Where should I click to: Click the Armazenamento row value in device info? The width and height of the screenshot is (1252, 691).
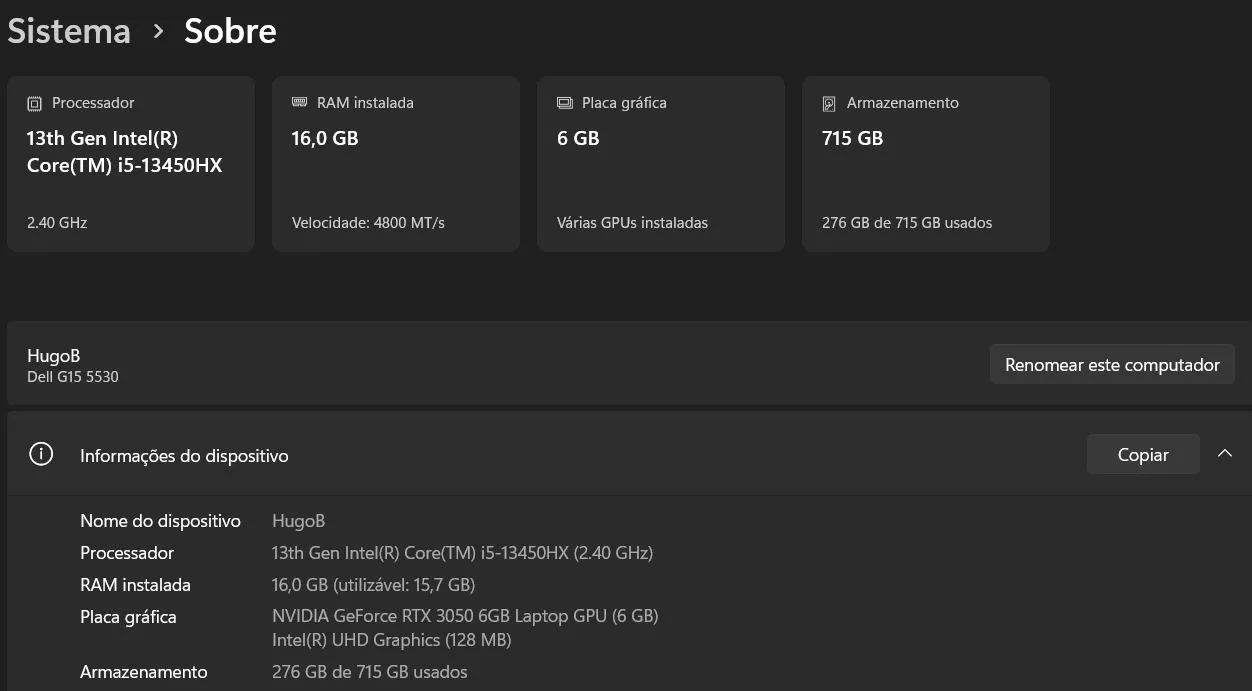(x=370, y=672)
